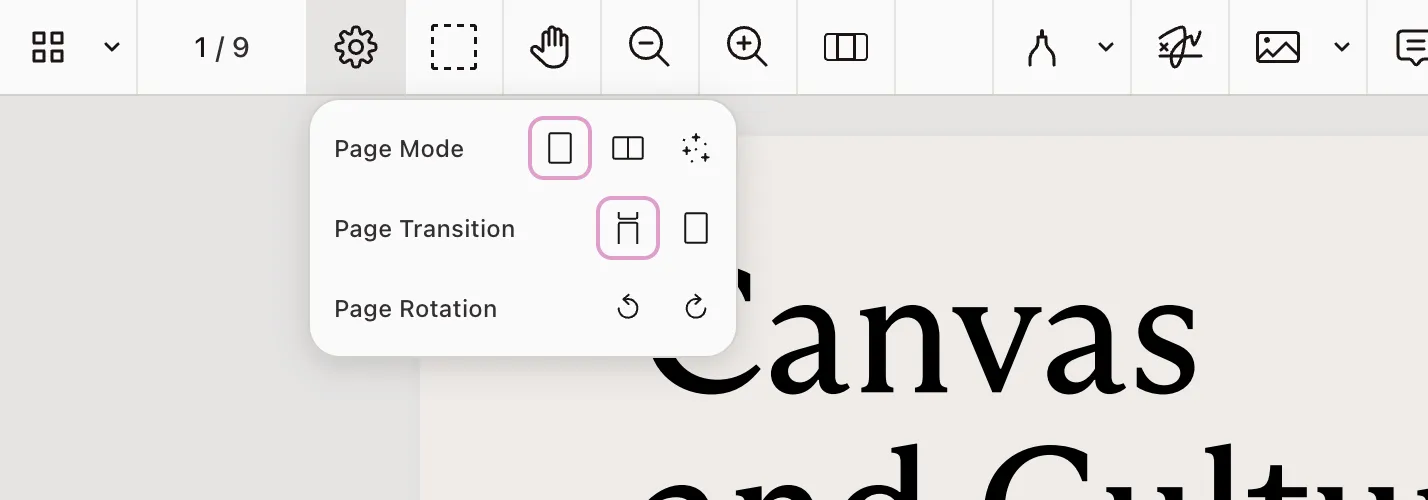The image size is (1428, 500).
Task: Open the comment note tool
Action: [x=1412, y=47]
